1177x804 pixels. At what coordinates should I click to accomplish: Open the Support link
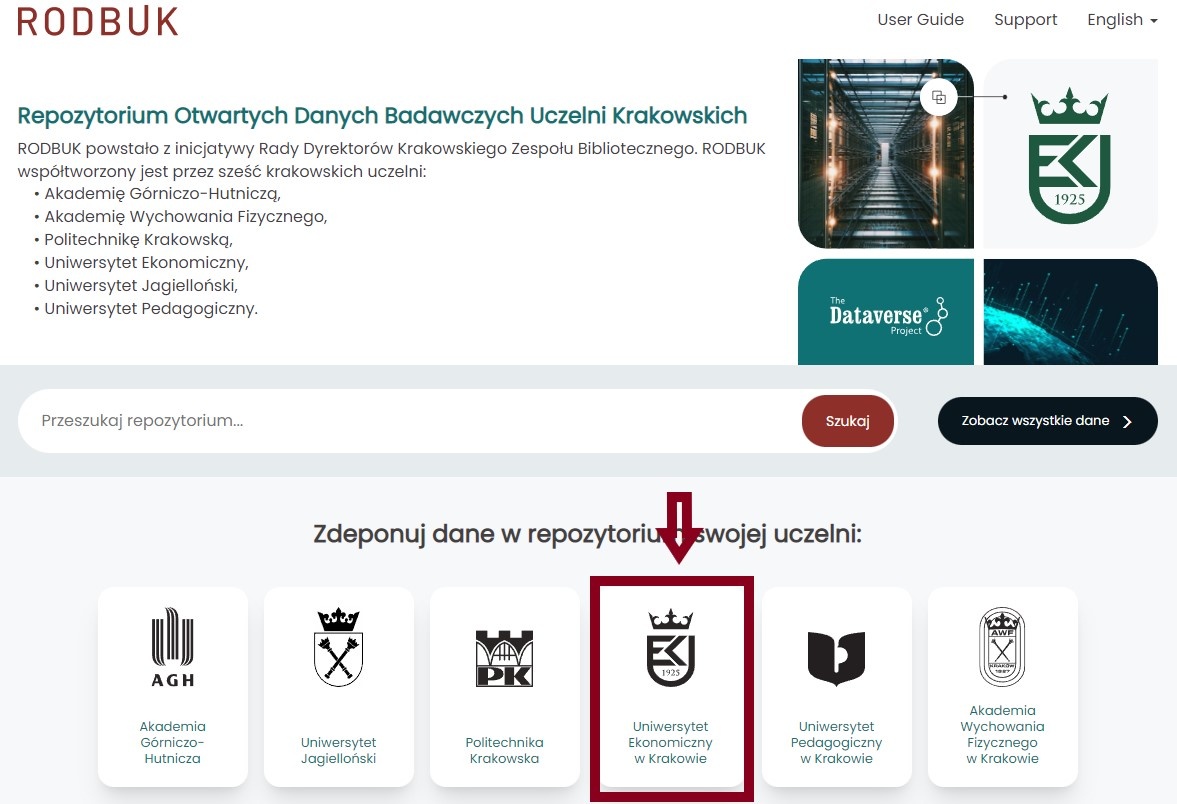1025,20
